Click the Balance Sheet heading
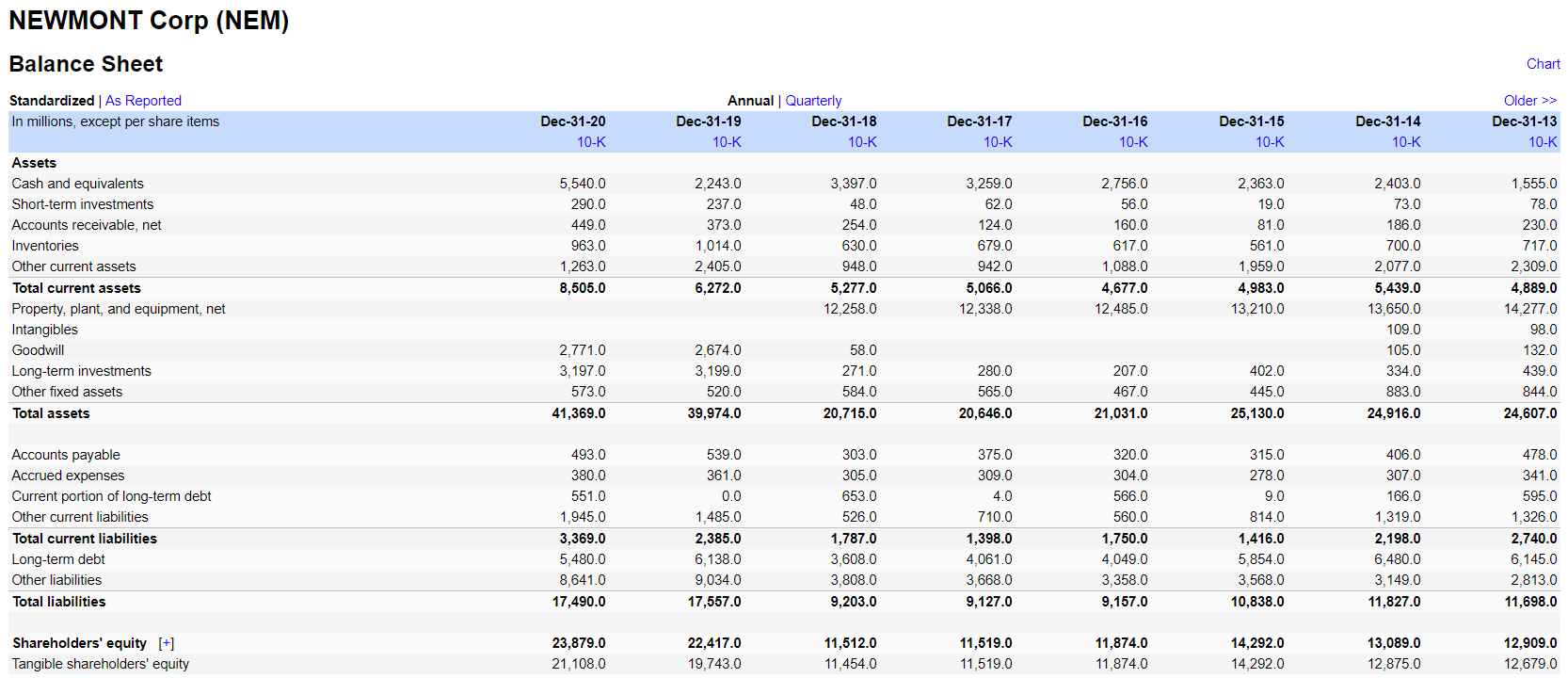This screenshot has height=678, width=1568. point(86,64)
